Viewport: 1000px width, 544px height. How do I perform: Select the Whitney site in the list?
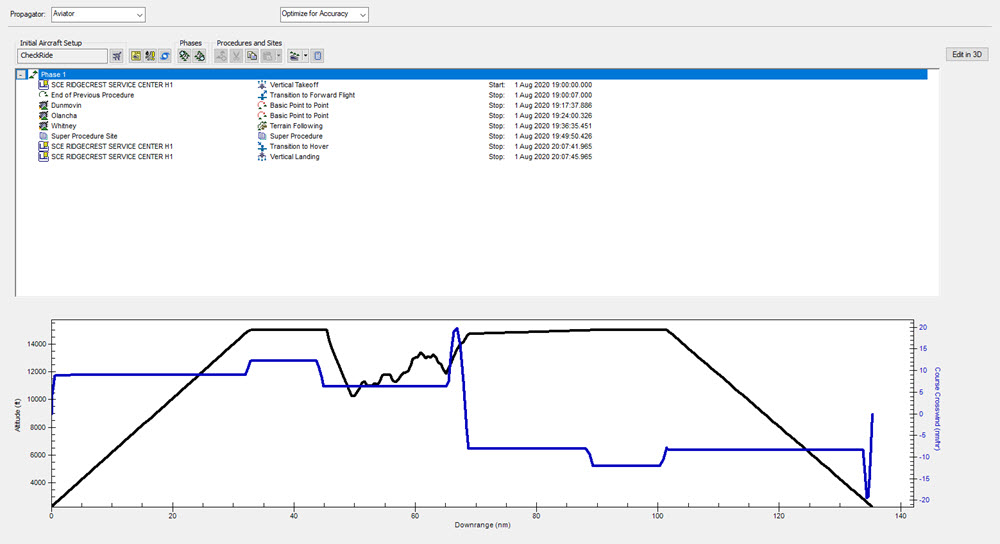64,126
